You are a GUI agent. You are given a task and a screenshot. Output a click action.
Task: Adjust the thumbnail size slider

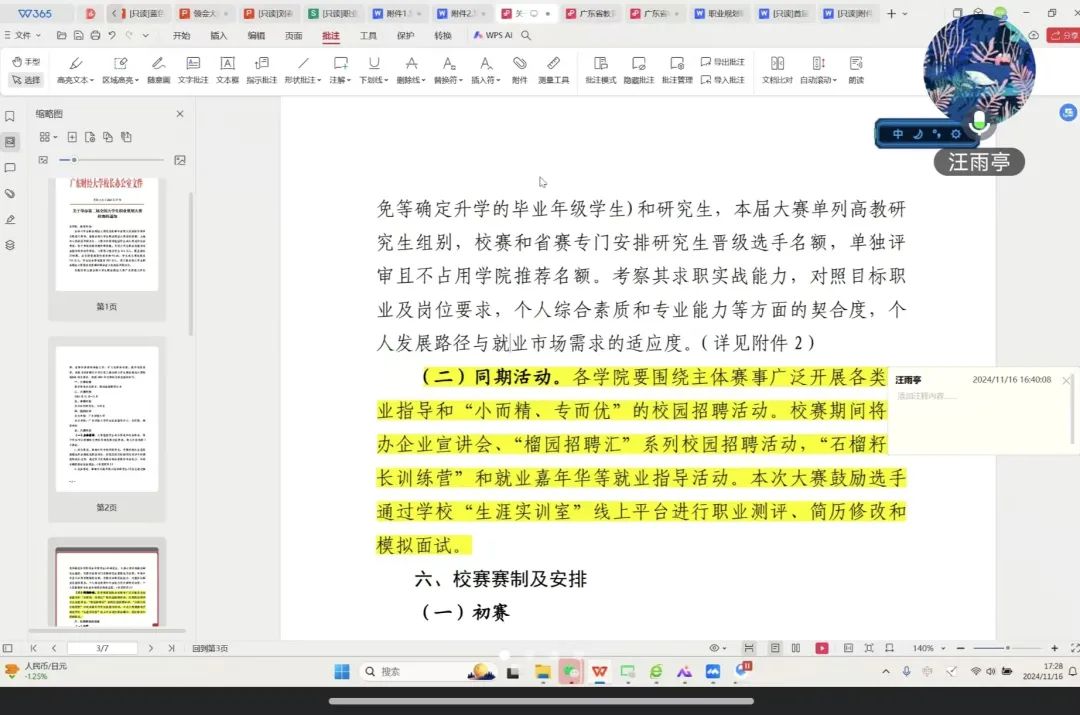click(x=112, y=160)
